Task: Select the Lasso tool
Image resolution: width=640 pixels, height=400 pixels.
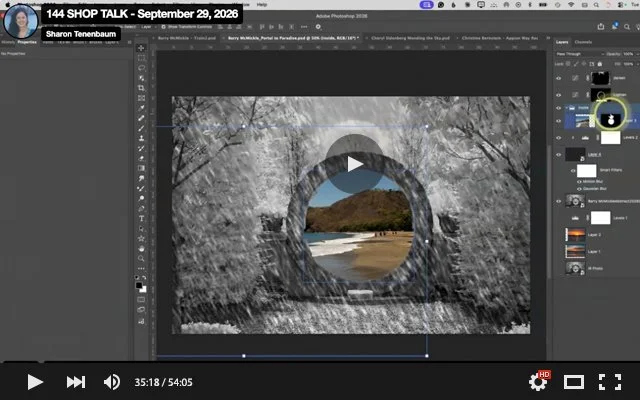Action: click(x=141, y=68)
